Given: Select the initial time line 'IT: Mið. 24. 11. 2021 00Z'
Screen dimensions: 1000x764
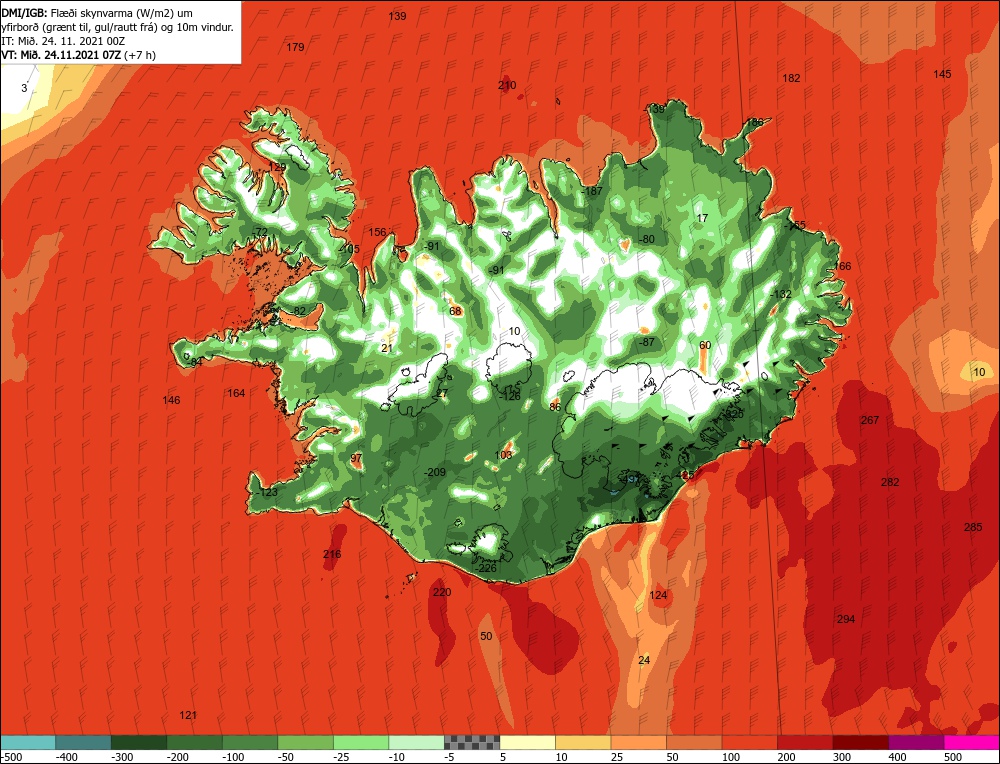Looking at the screenshot, I should coord(63,41).
